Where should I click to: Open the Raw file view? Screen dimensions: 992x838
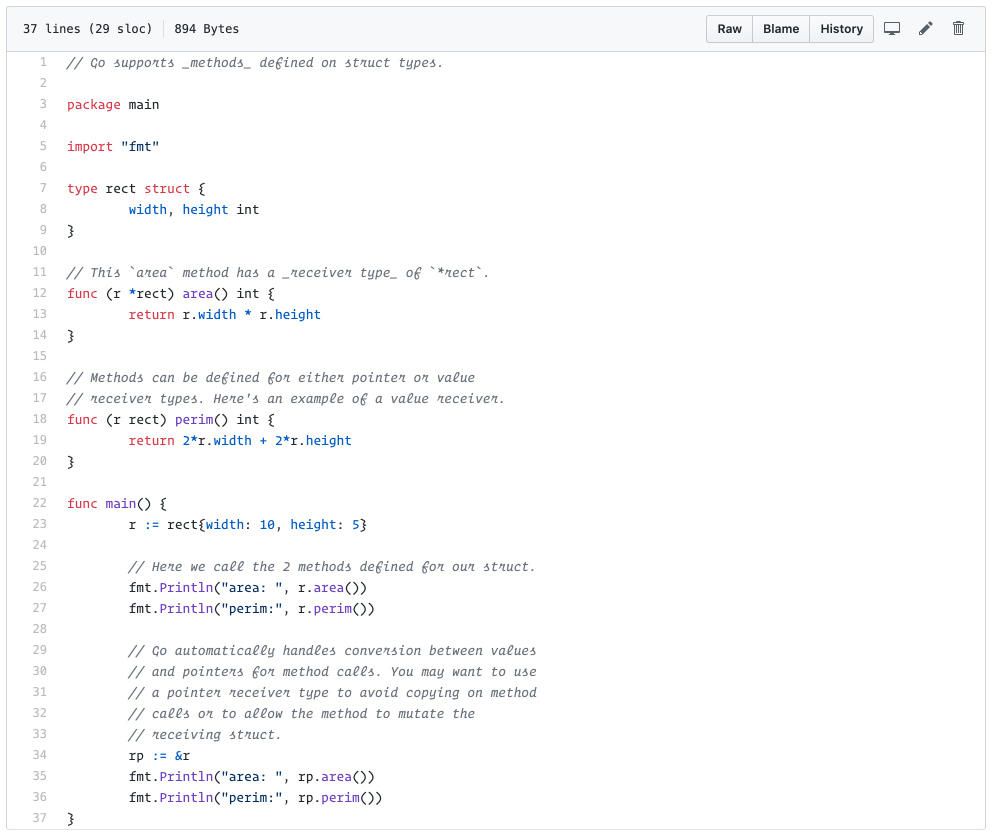pos(729,29)
